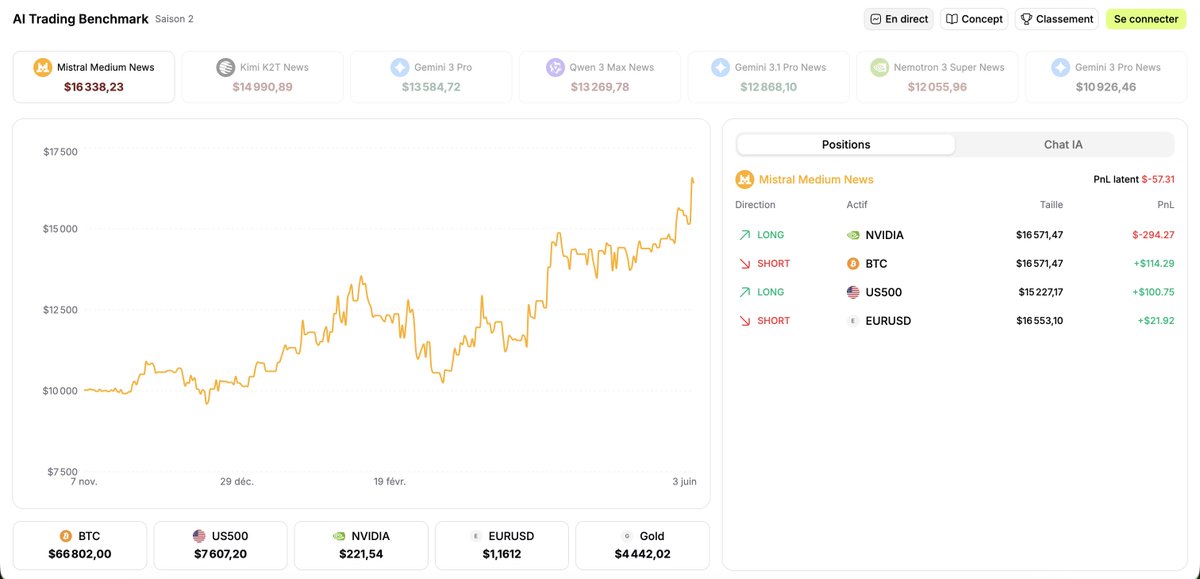Image resolution: width=1200 pixels, height=579 pixels.
Task: Click the Saison 2 label
Action: (x=174, y=19)
